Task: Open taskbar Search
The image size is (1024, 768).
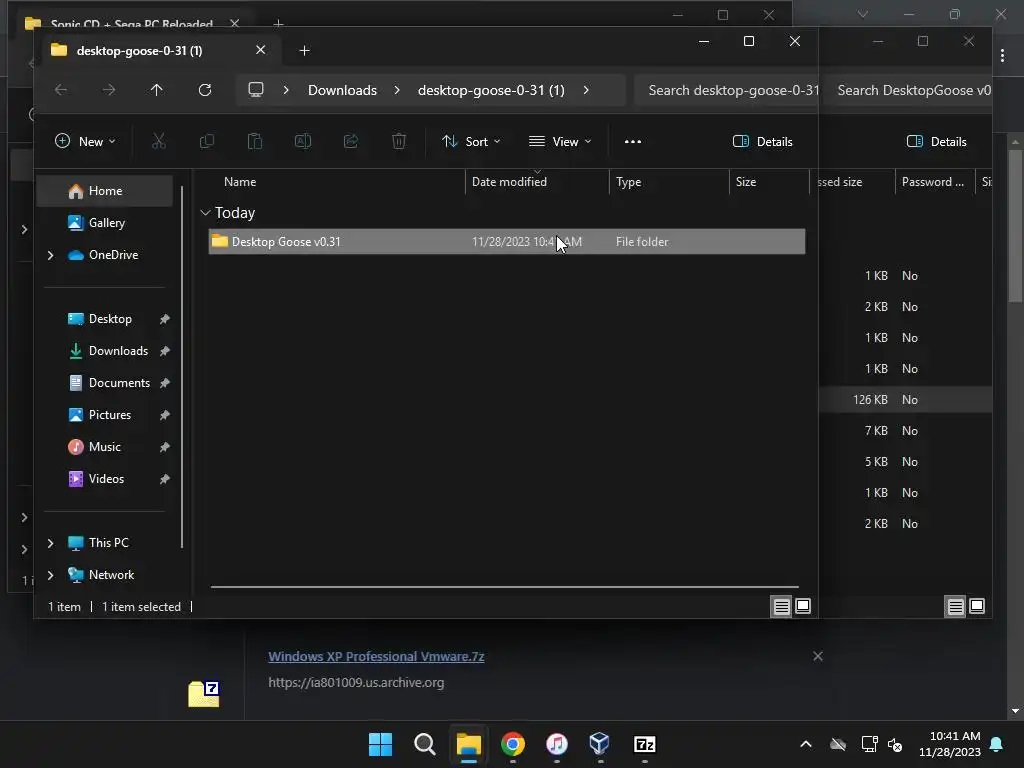Action: point(424,744)
